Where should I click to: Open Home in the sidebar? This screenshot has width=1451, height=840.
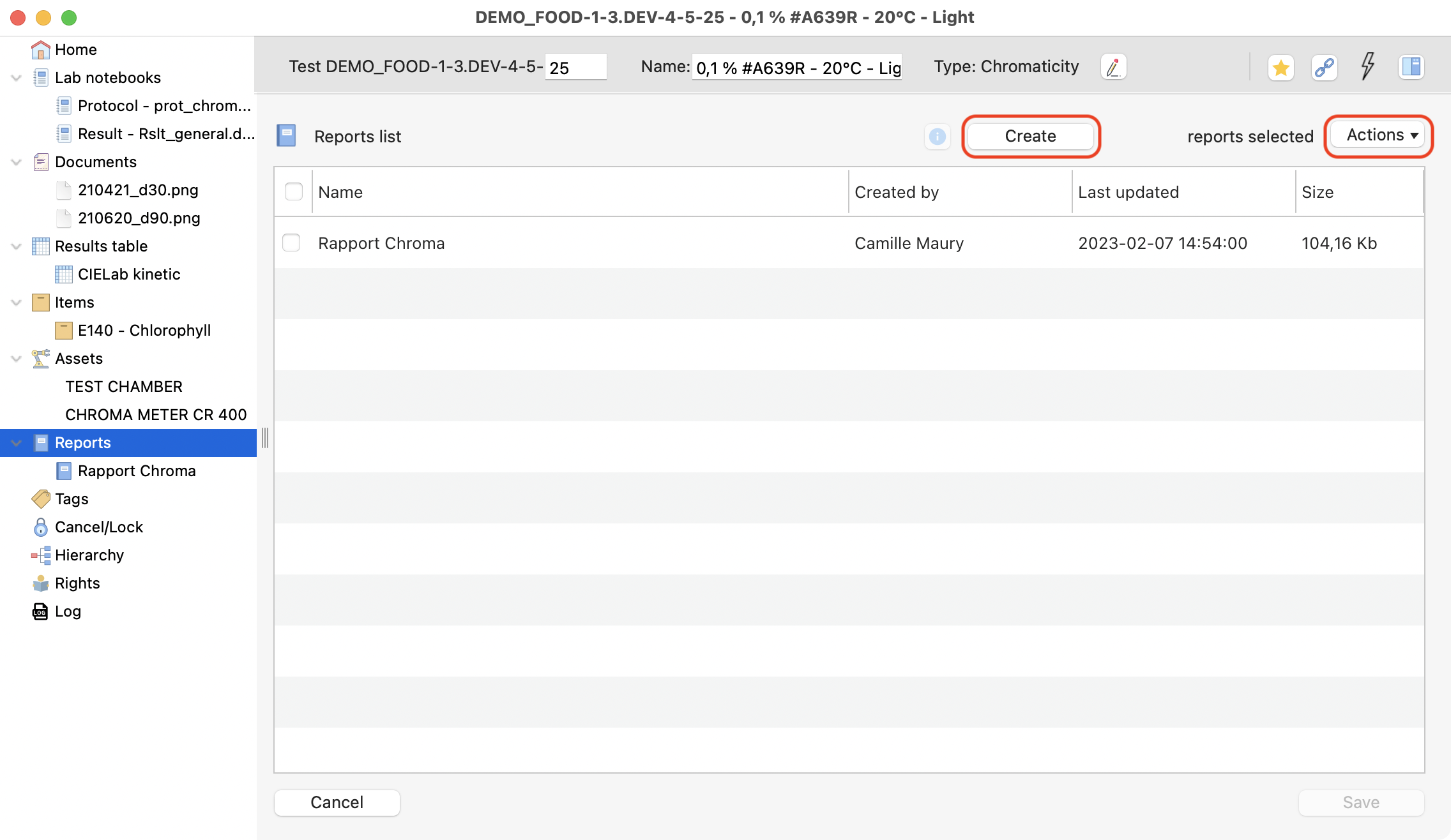coord(76,50)
